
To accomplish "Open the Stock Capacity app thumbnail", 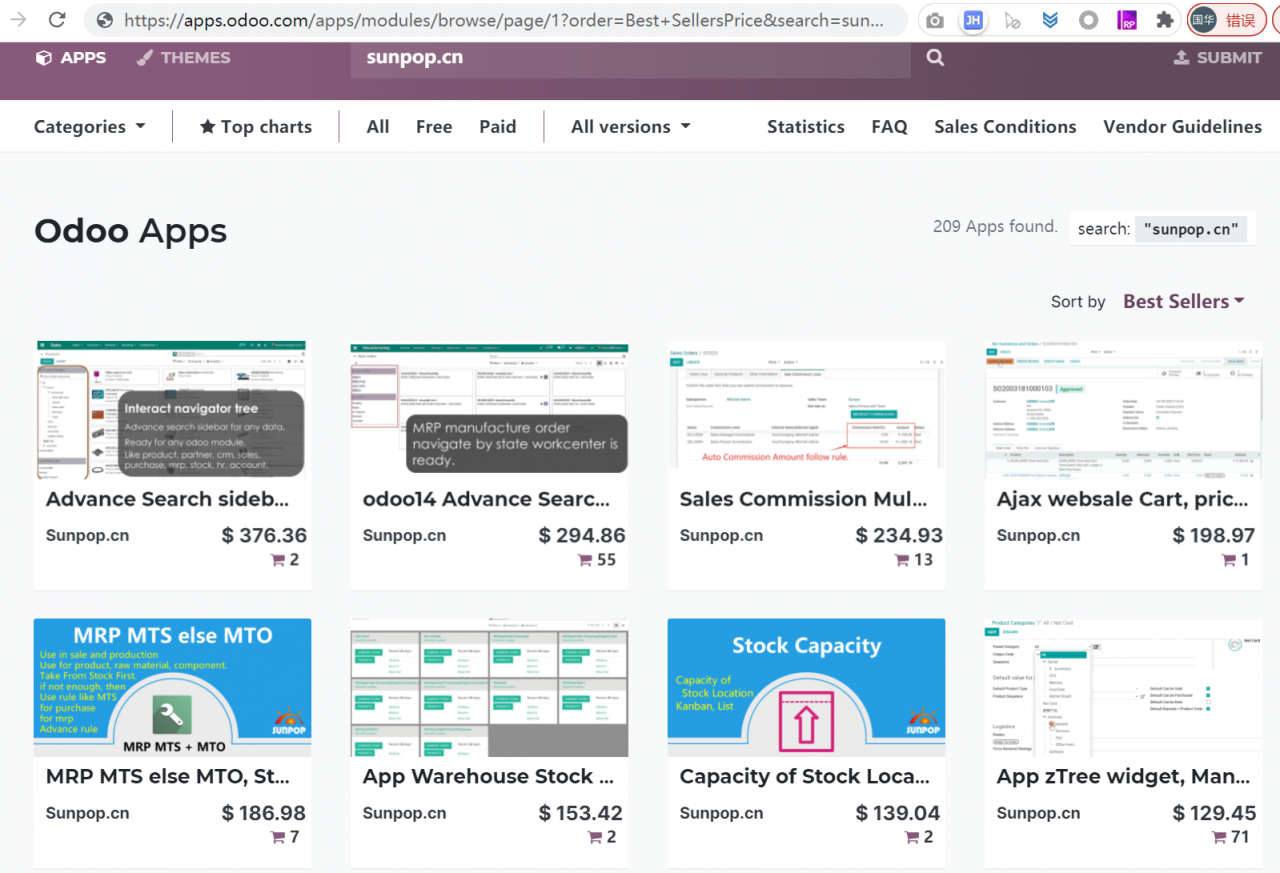I will 806,687.
